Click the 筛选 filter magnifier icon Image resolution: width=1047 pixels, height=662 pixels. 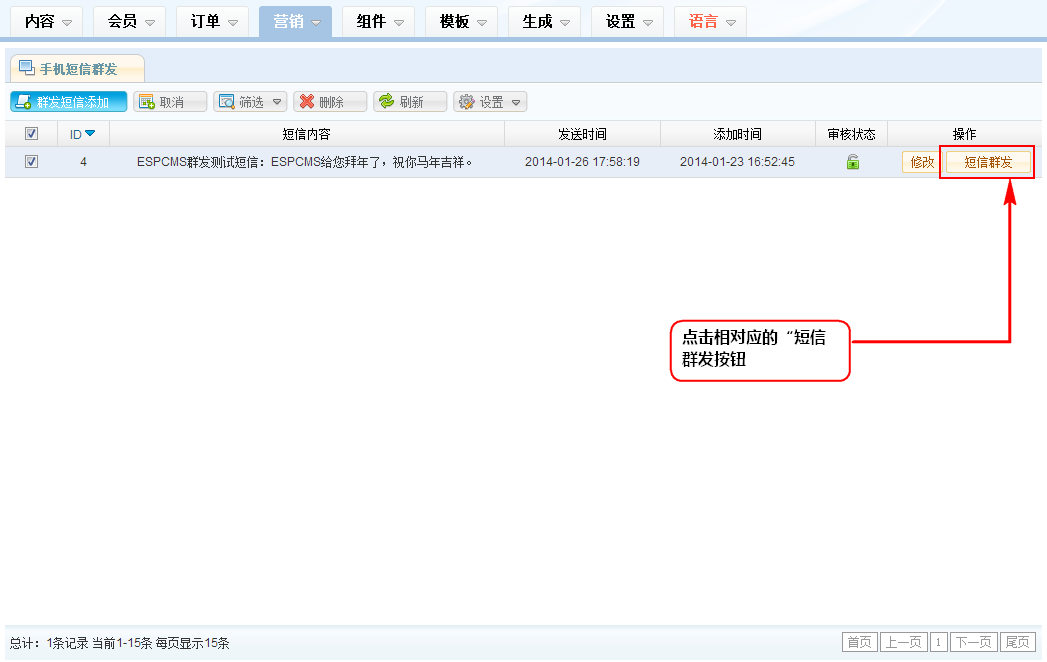[226, 102]
